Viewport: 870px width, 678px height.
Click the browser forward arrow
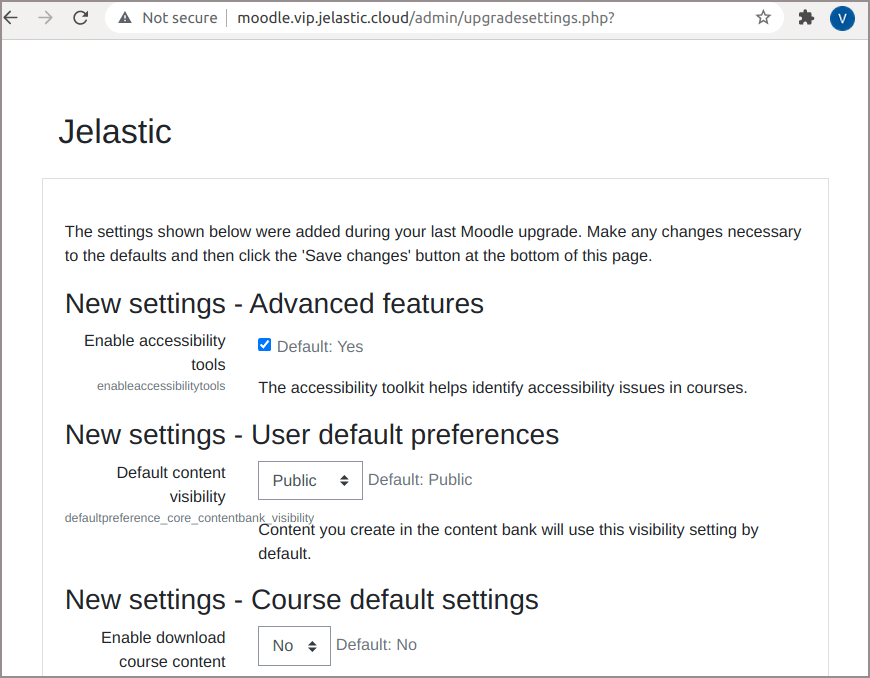click(x=45, y=18)
